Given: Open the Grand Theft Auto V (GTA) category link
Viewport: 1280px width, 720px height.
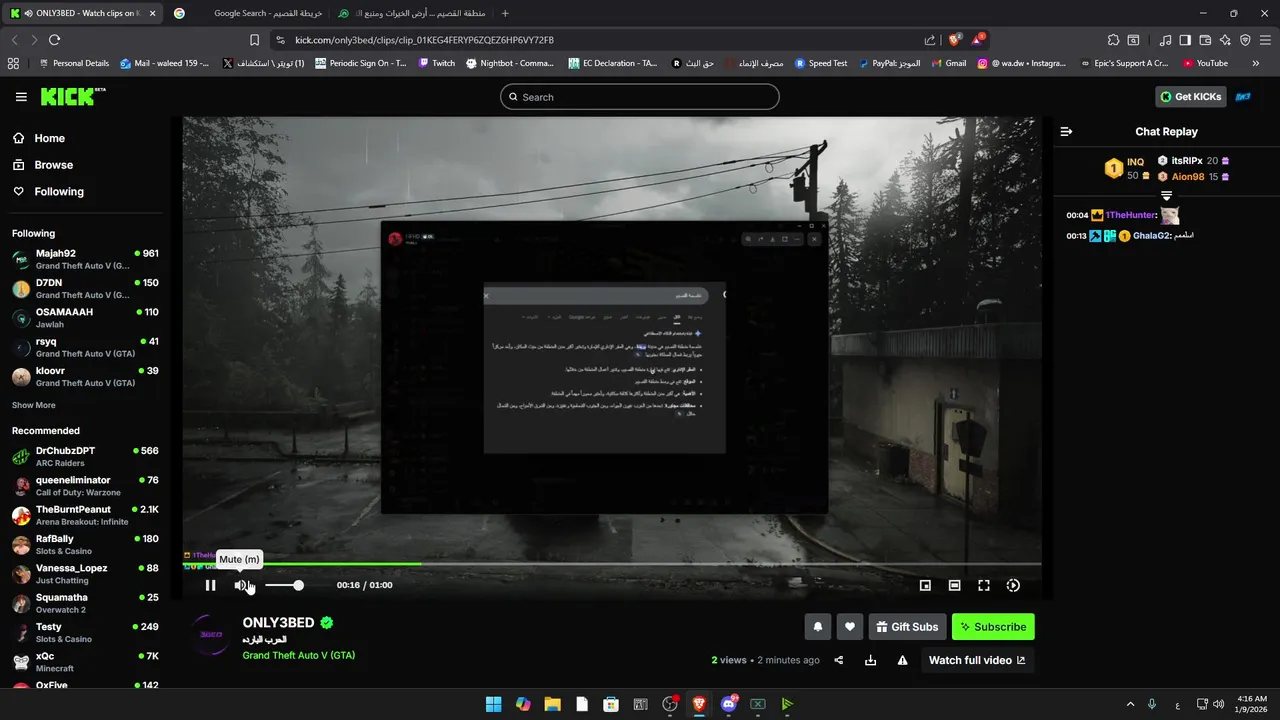Looking at the screenshot, I should 298,656.
